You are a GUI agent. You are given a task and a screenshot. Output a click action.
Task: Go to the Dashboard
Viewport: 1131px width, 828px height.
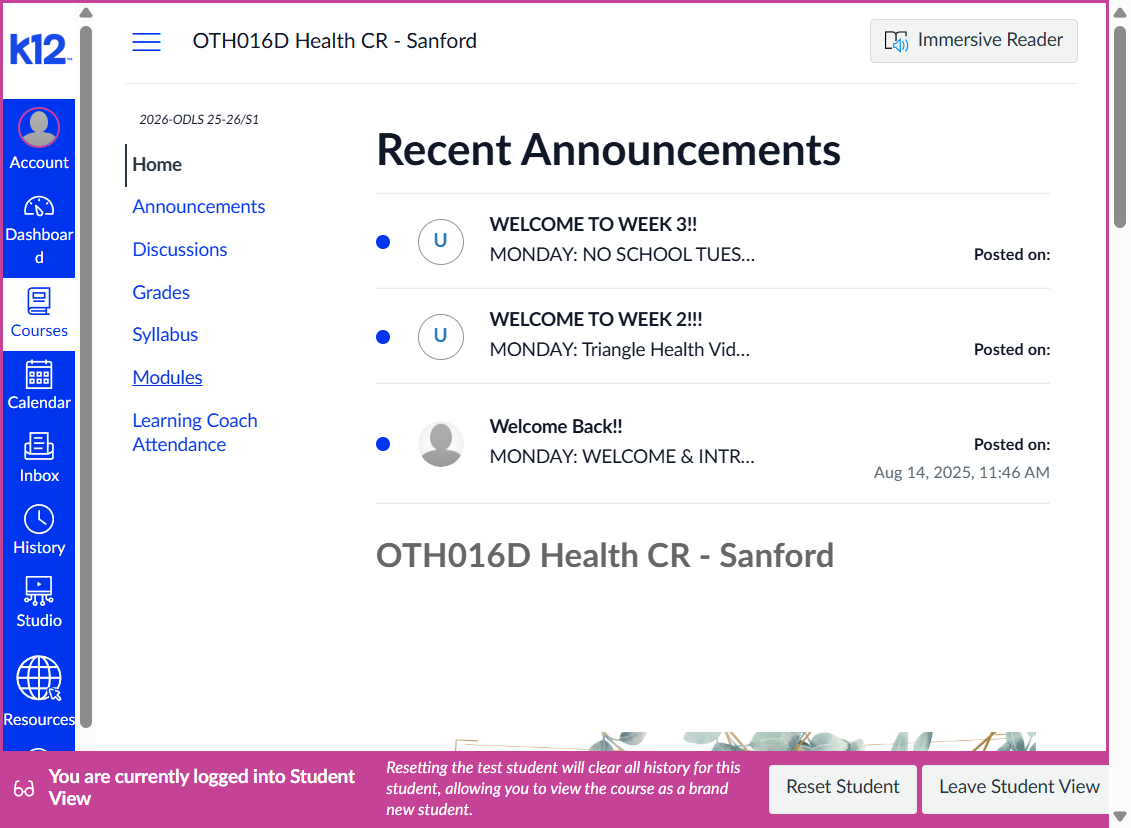pos(39,231)
